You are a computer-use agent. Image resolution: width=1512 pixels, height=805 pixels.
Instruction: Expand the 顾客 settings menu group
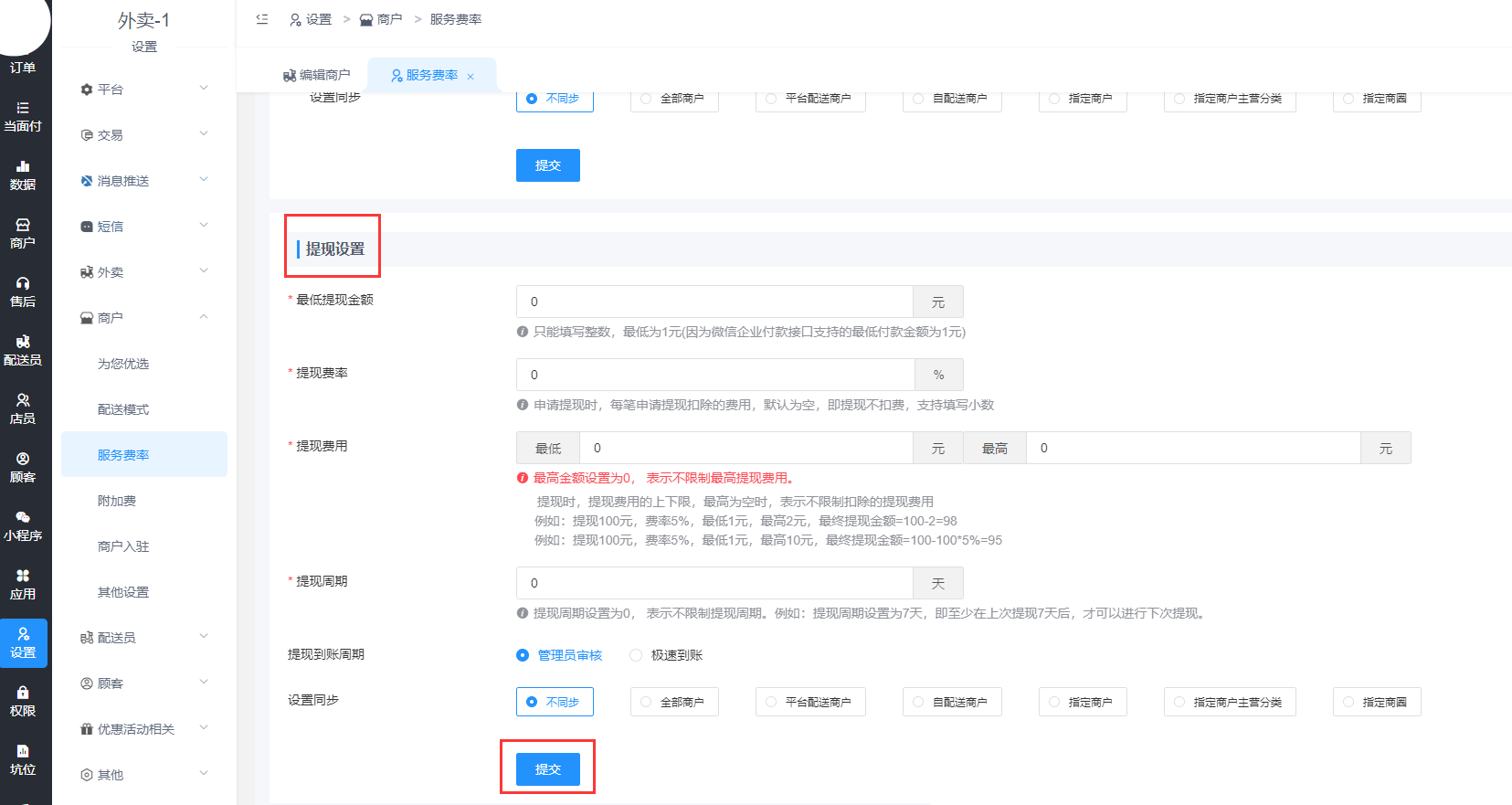point(144,683)
